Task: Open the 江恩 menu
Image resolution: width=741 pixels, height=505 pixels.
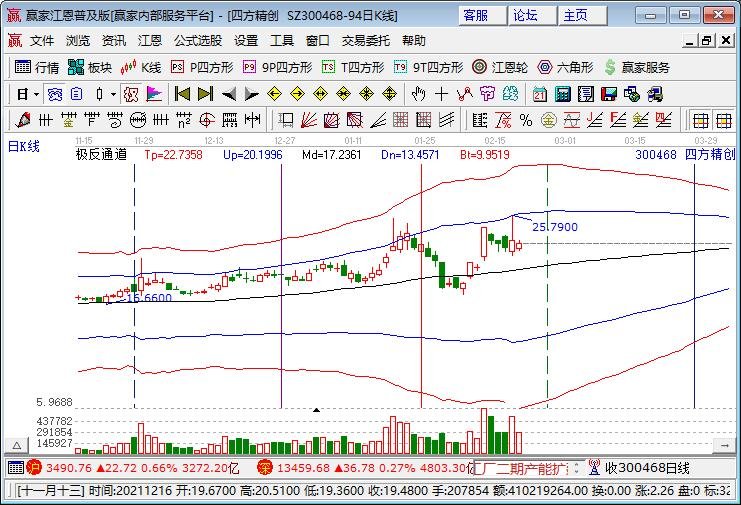Action: (x=150, y=41)
